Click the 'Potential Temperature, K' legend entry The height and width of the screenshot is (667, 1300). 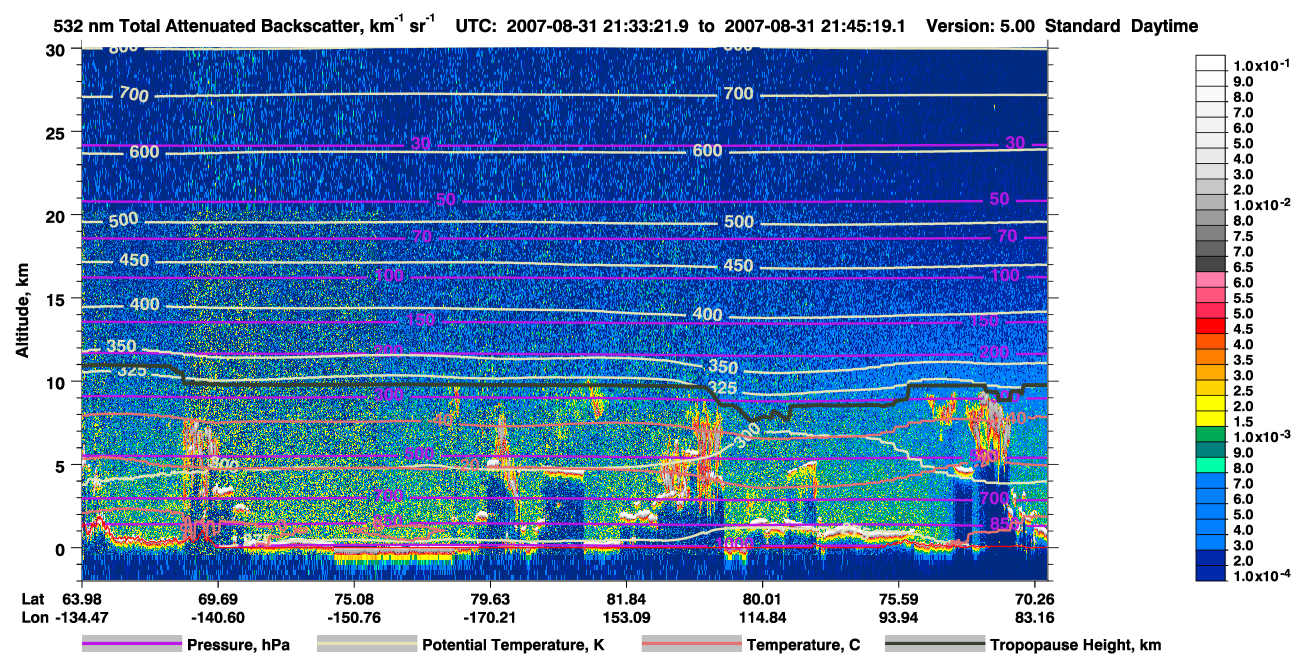click(x=513, y=645)
